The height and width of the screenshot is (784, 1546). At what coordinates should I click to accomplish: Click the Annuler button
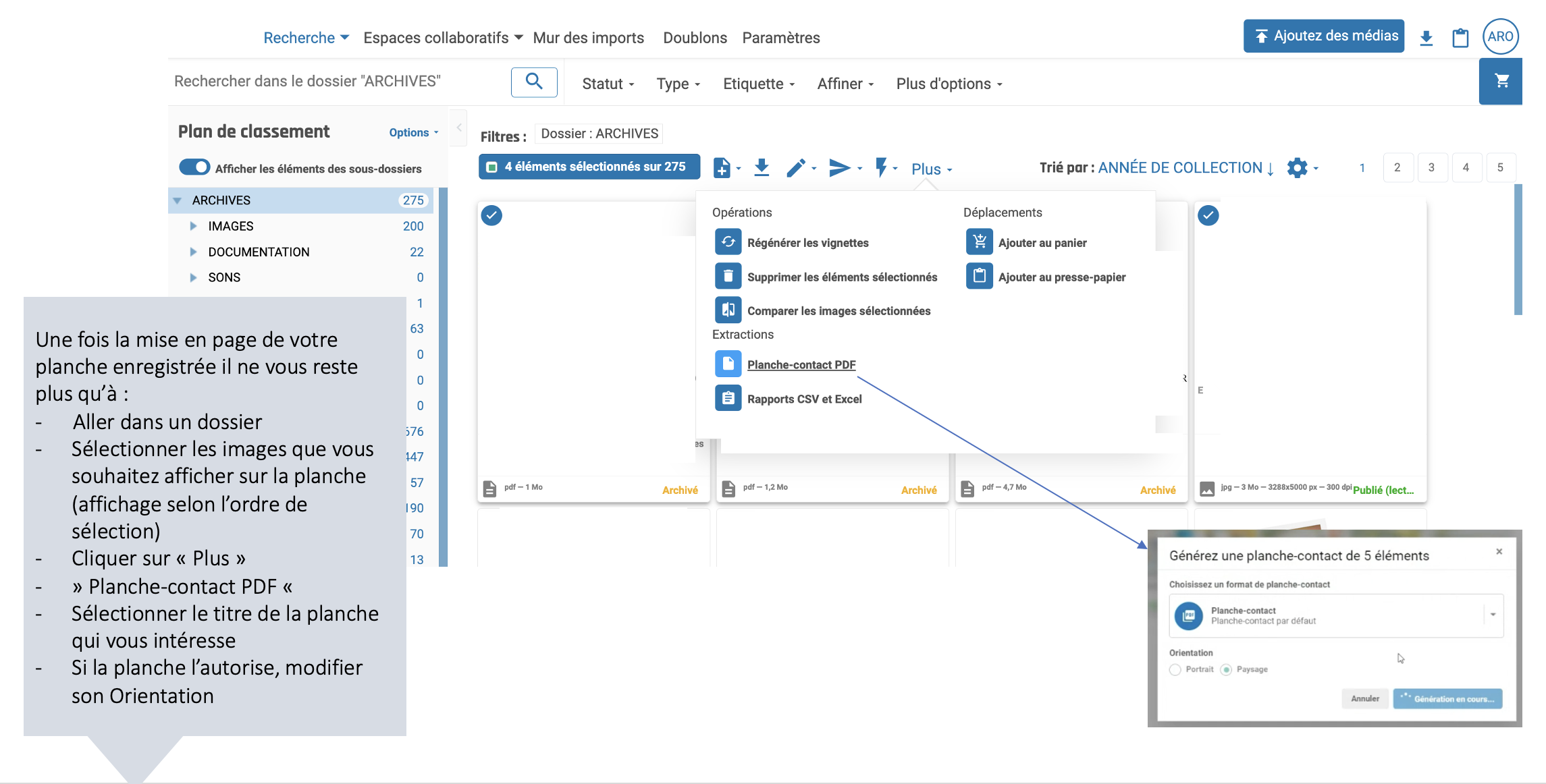tap(1364, 699)
